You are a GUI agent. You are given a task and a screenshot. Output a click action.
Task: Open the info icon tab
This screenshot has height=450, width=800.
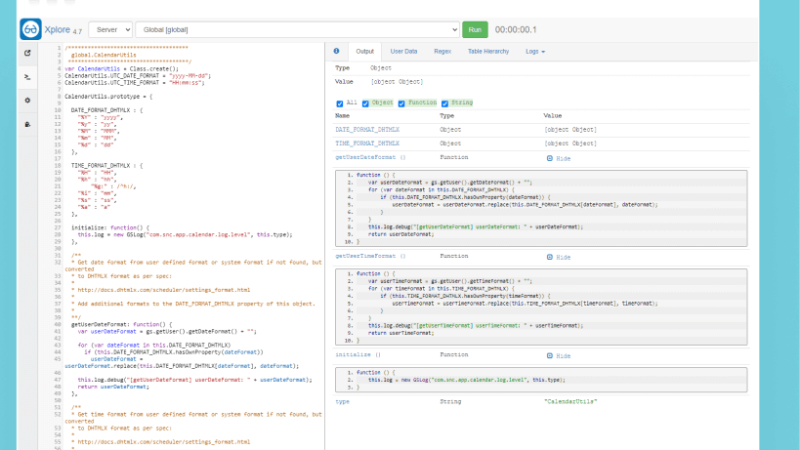coord(336,50)
